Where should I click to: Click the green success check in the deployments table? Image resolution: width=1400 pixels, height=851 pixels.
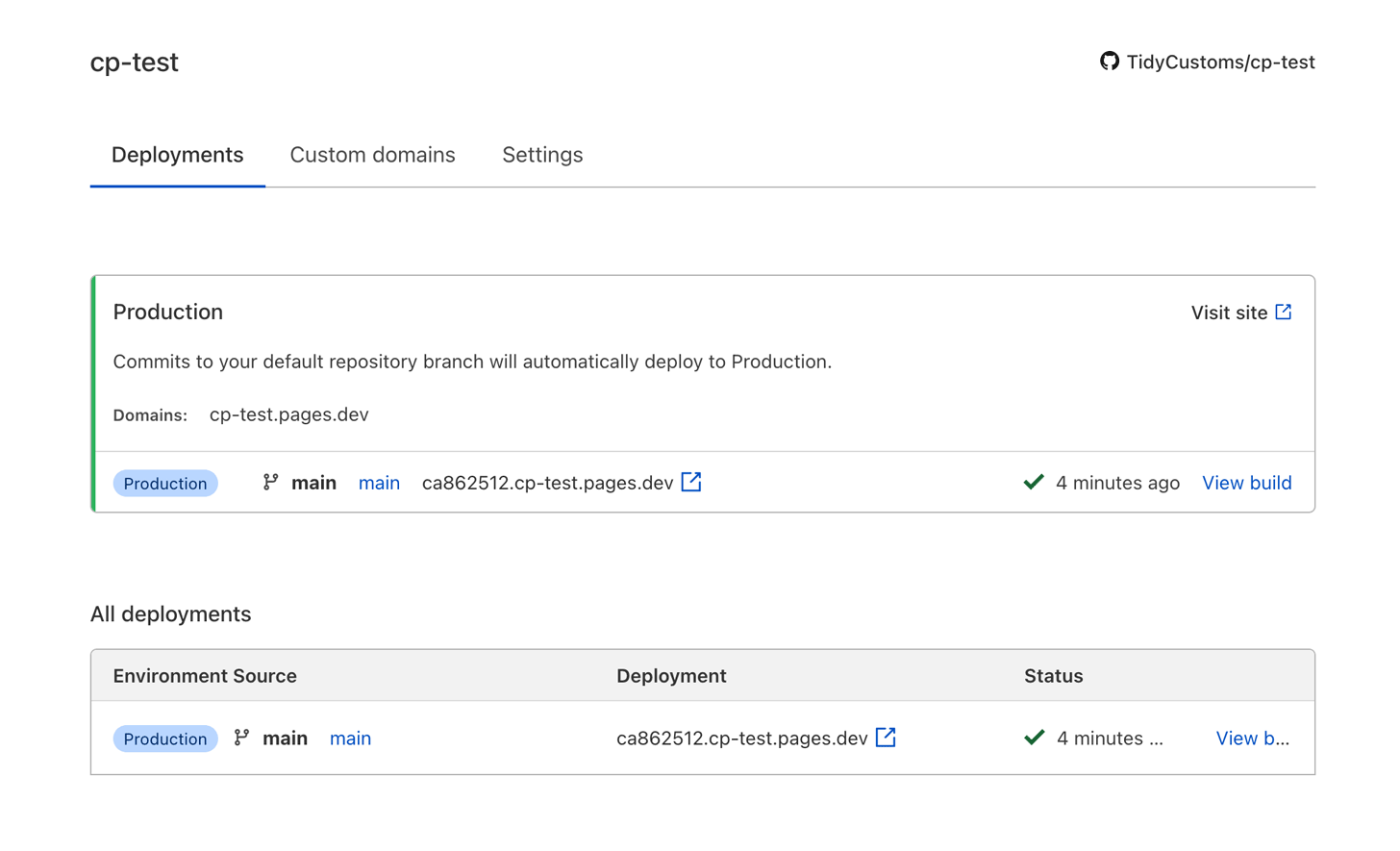(x=1035, y=738)
